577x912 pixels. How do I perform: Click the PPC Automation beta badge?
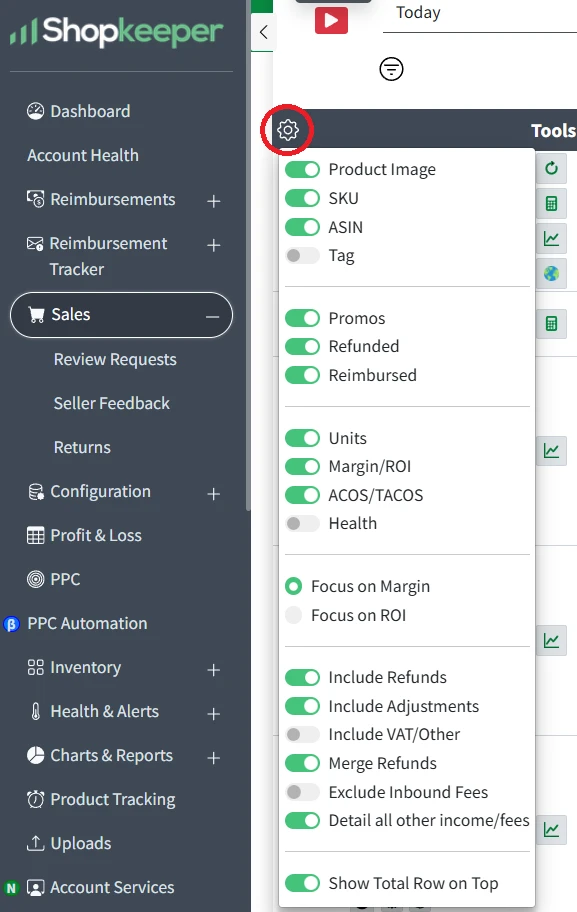[x=11, y=624]
